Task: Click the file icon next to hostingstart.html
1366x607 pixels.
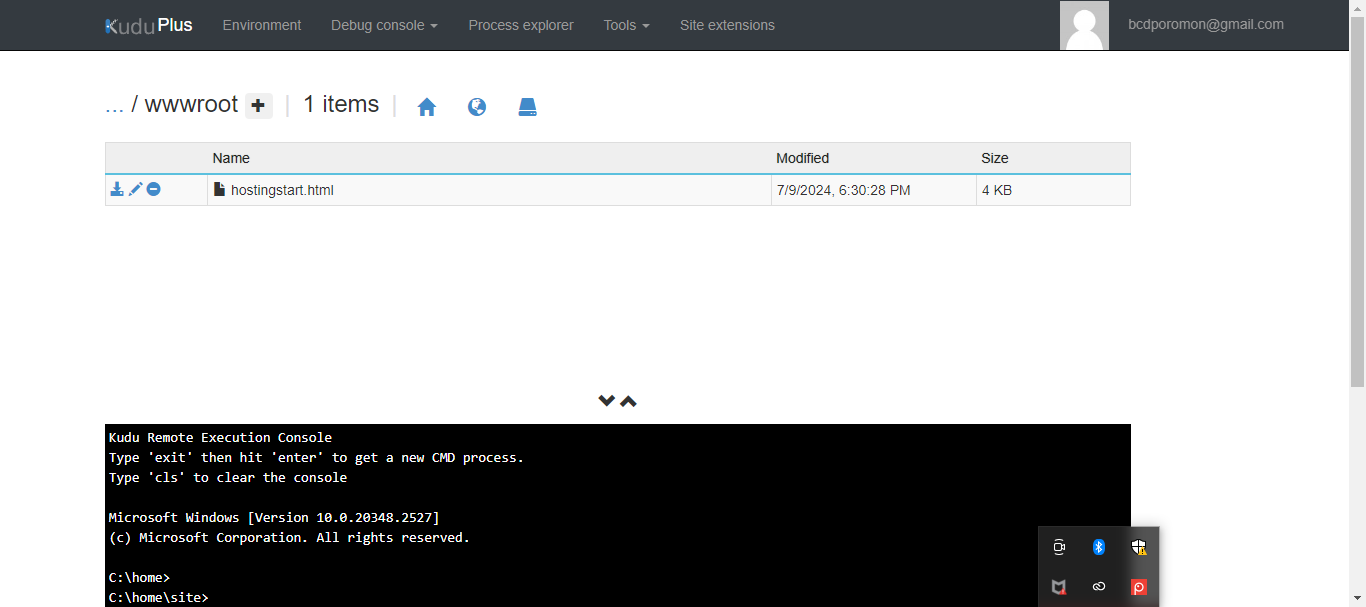Action: pyautogui.click(x=220, y=189)
